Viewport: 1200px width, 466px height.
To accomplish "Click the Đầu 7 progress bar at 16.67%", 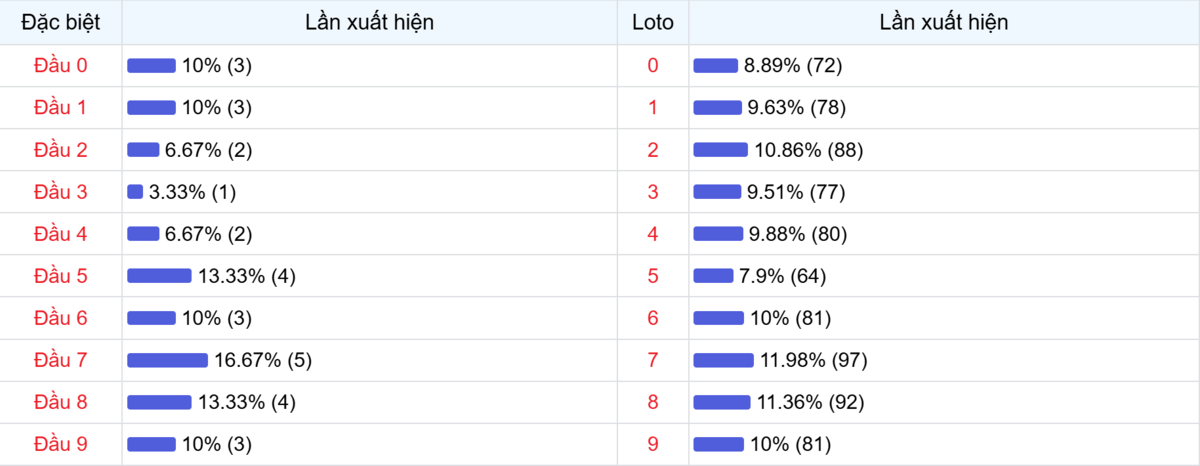I will coord(167,360).
